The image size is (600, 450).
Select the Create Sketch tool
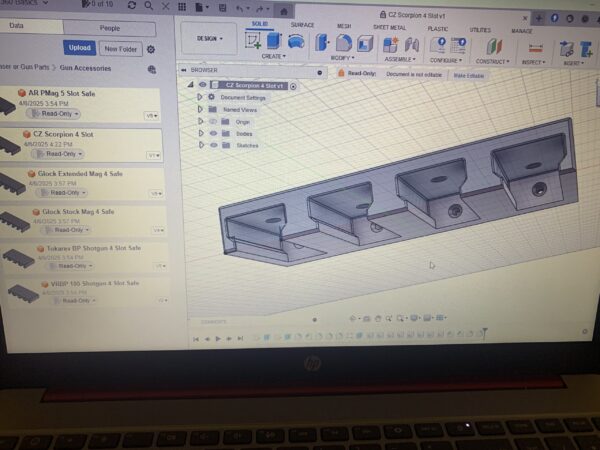253,41
